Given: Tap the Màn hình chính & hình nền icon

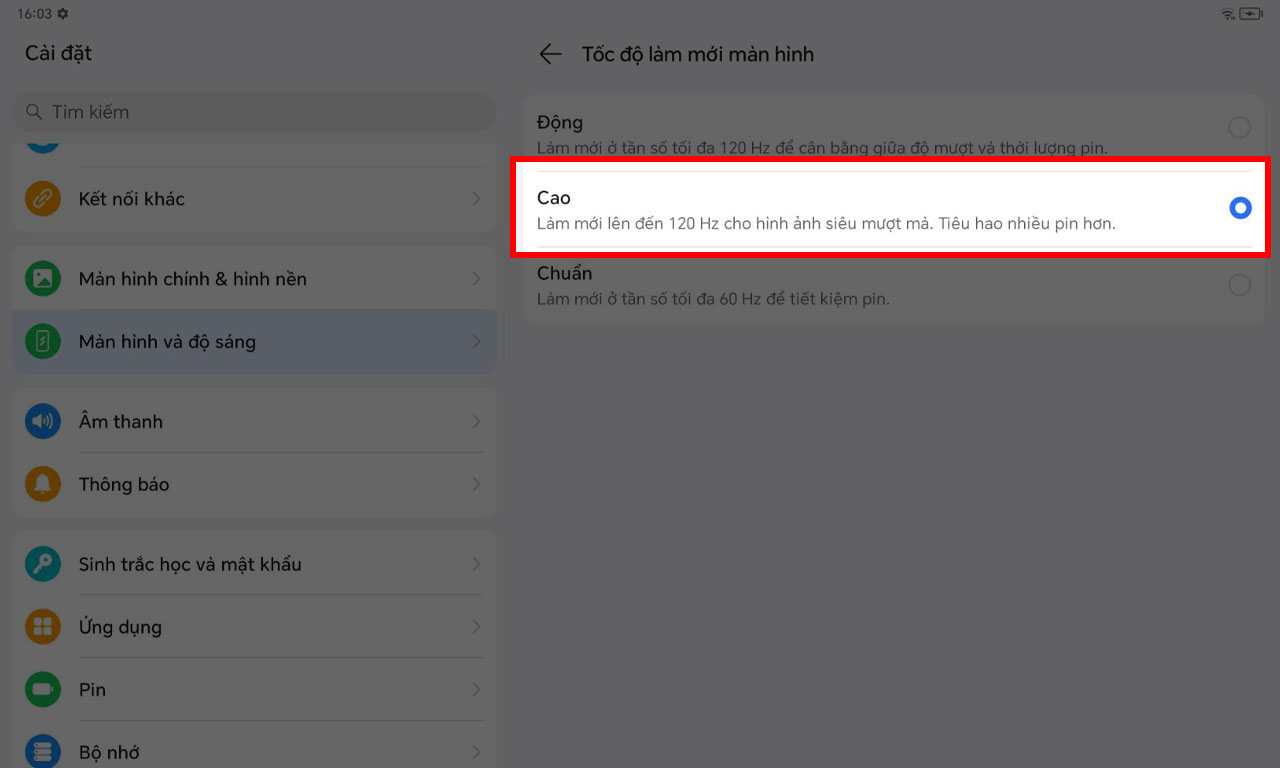Looking at the screenshot, I should coord(42,278).
